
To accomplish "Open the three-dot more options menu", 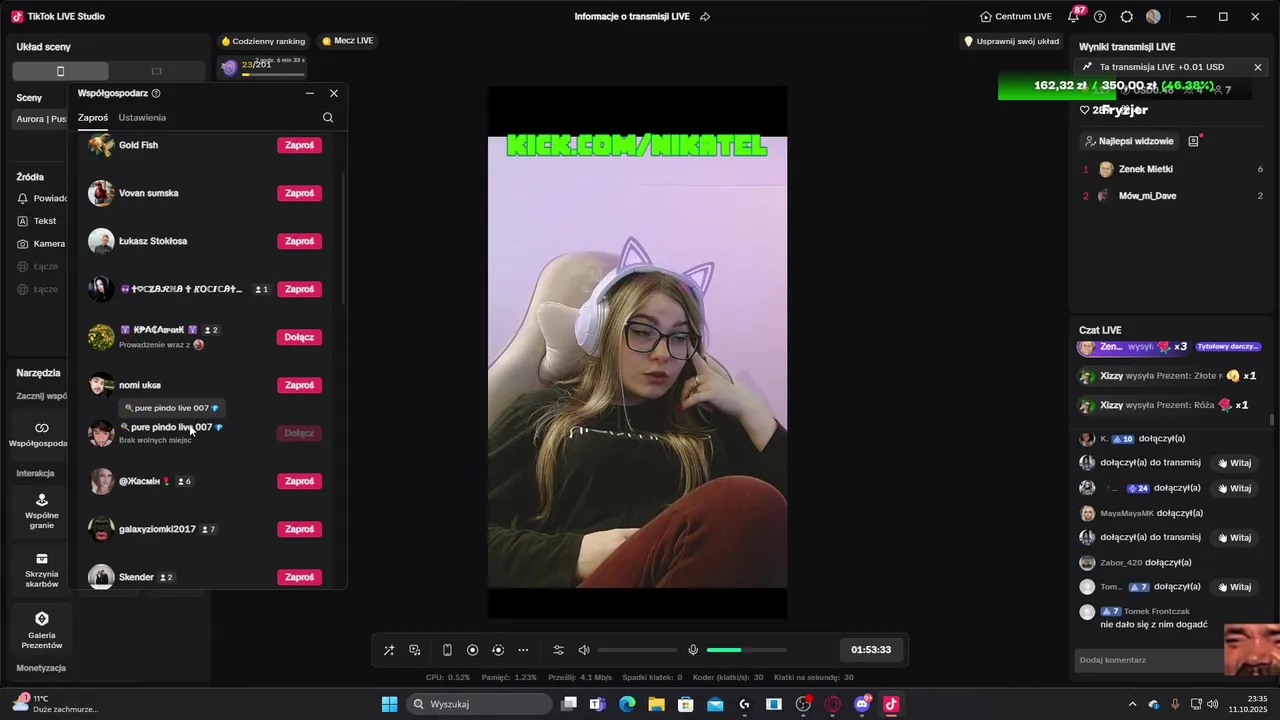I will (523, 650).
